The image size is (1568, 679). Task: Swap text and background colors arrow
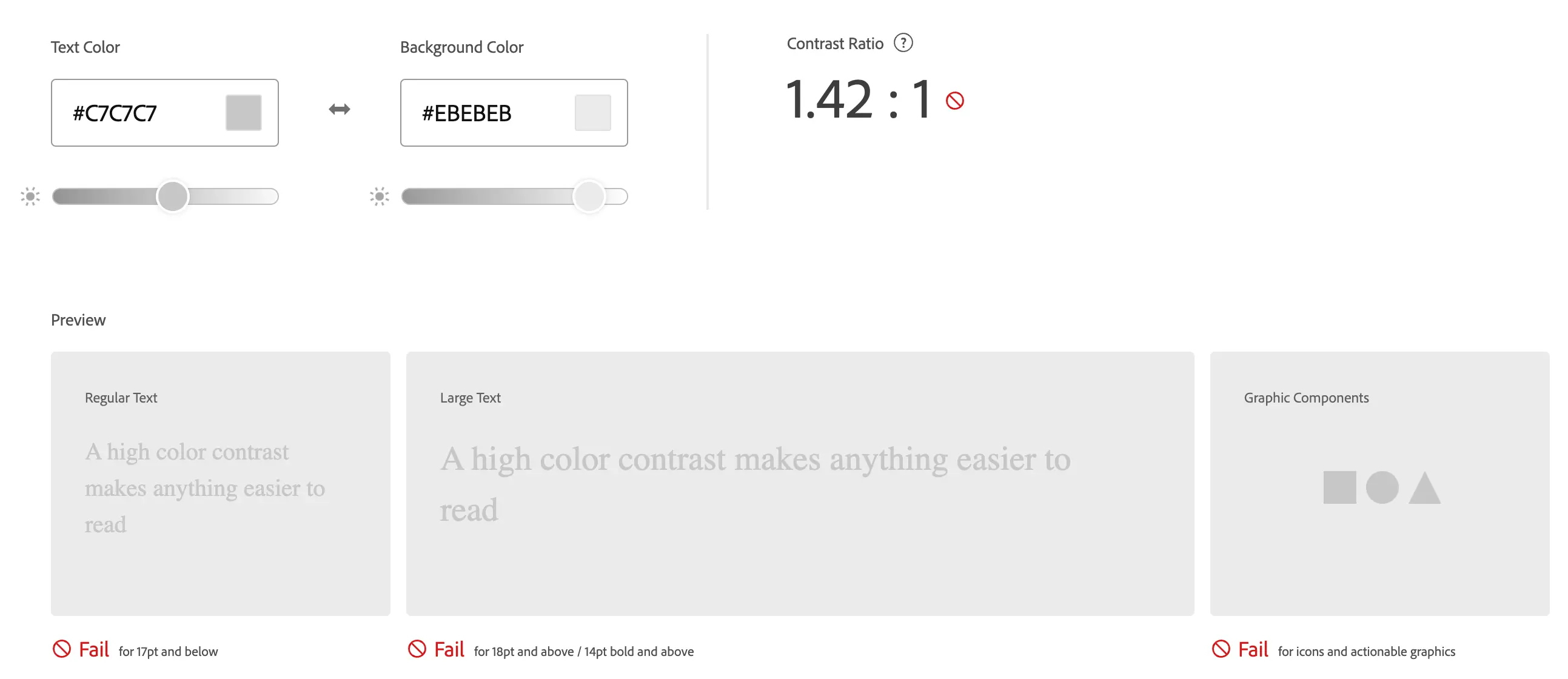coord(339,110)
